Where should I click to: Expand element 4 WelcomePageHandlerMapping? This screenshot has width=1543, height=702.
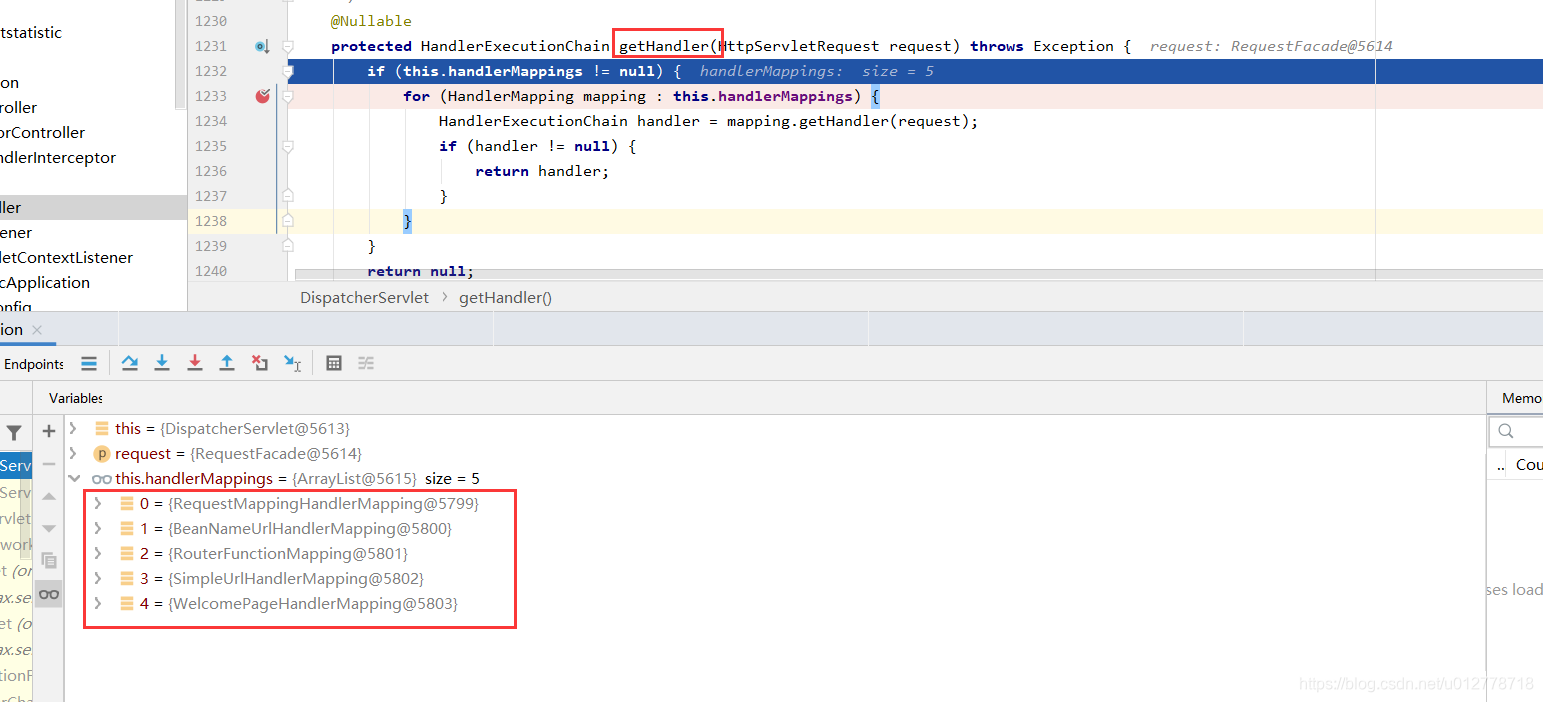[x=98, y=604]
